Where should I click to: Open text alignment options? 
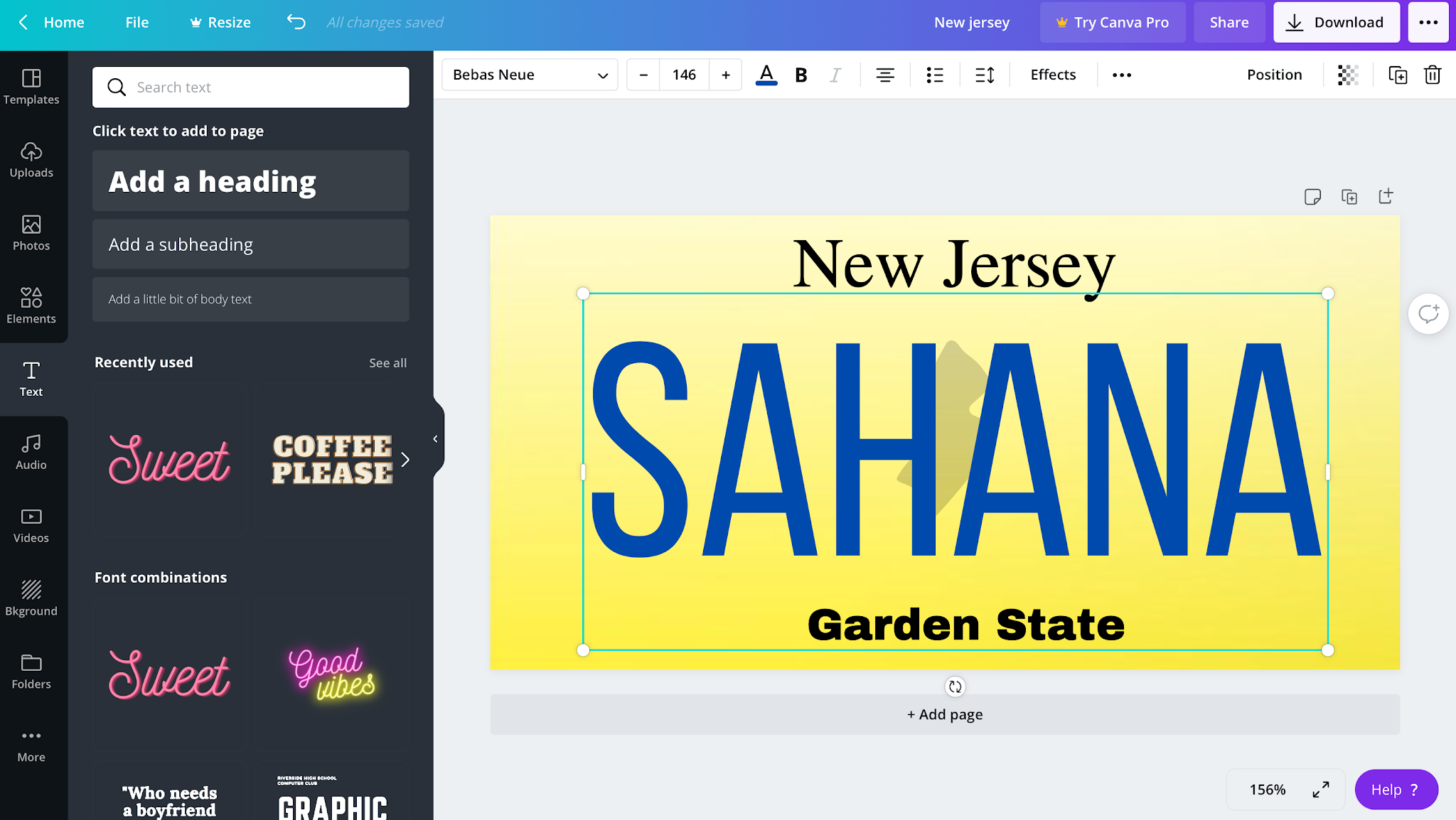coord(885,75)
